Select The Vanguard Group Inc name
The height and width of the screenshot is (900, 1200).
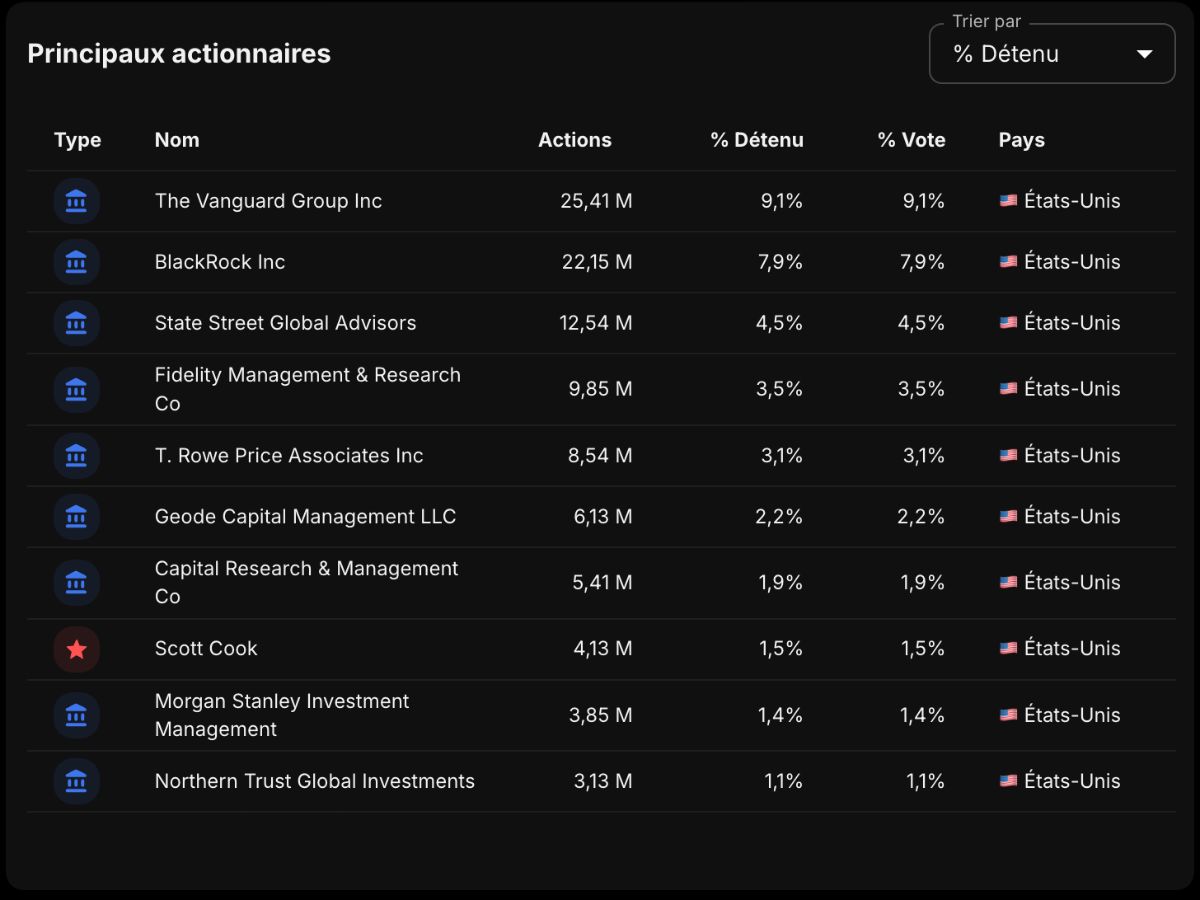point(268,201)
